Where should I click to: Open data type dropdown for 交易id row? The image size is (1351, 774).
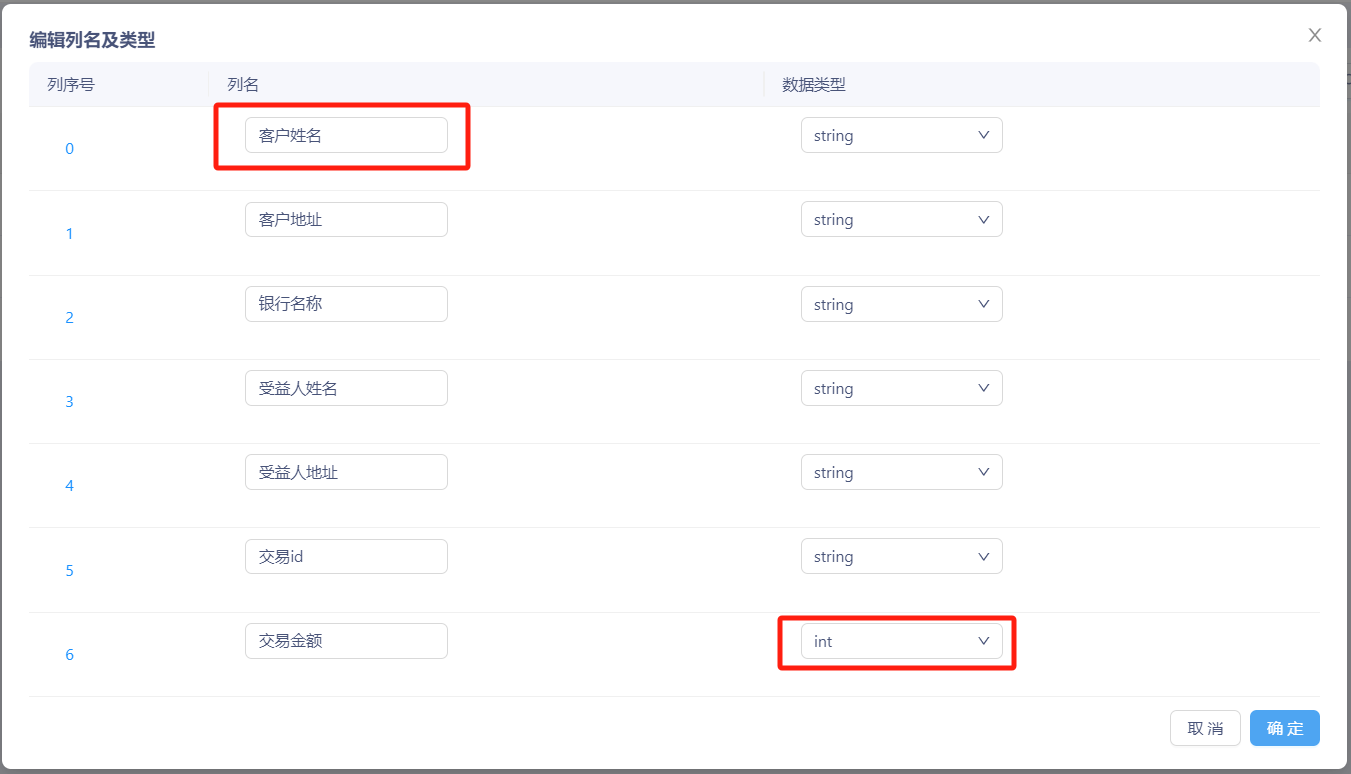(x=901, y=557)
